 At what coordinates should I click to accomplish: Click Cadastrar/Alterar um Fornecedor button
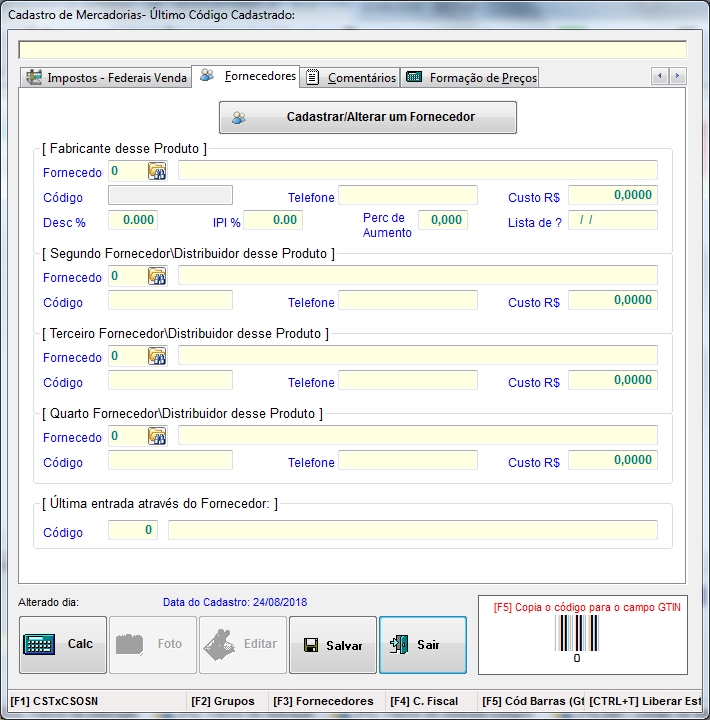368,117
